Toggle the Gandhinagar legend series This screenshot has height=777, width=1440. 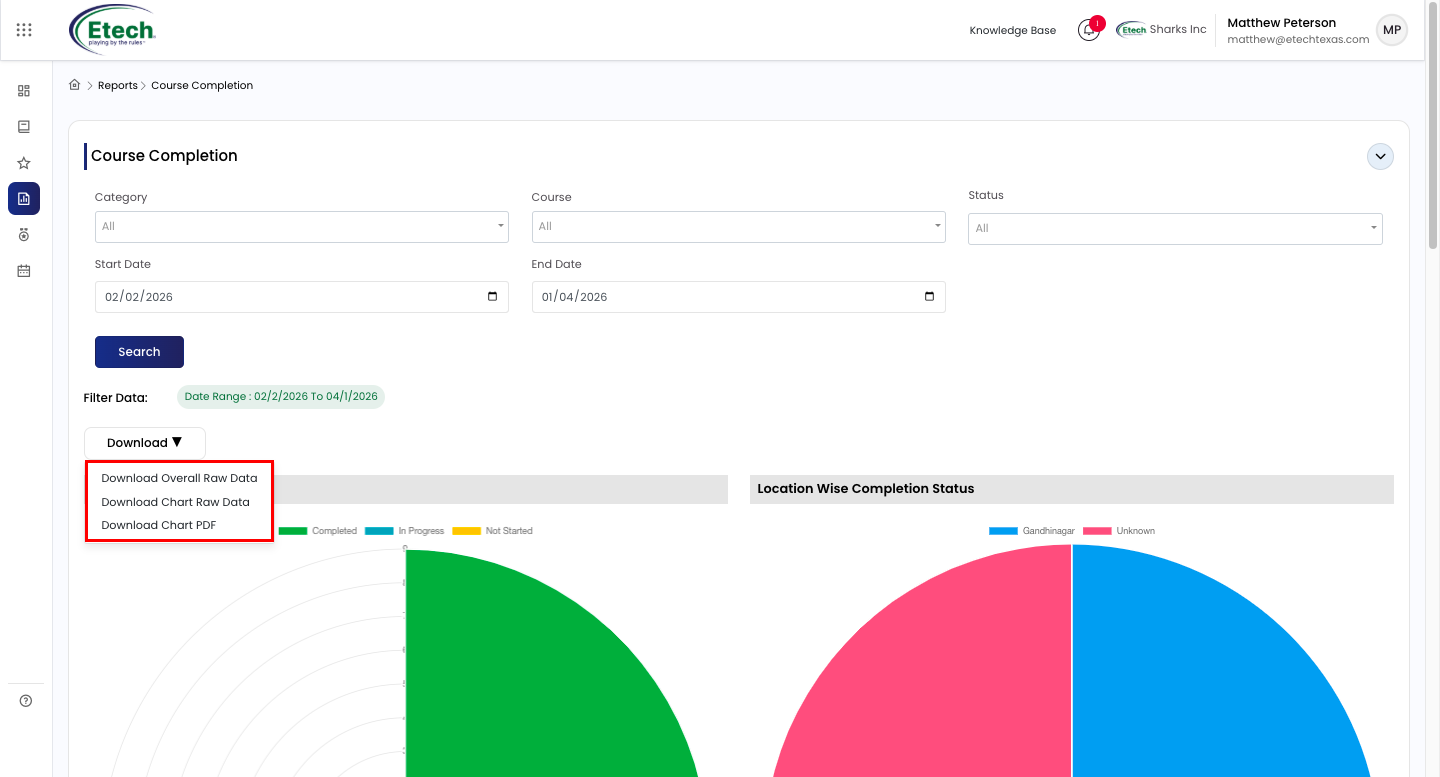1032,531
